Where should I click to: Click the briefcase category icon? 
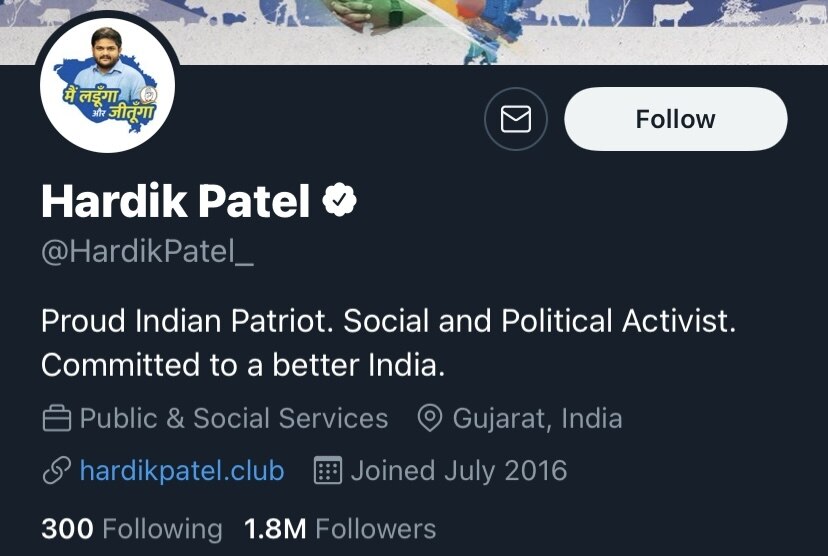56,418
